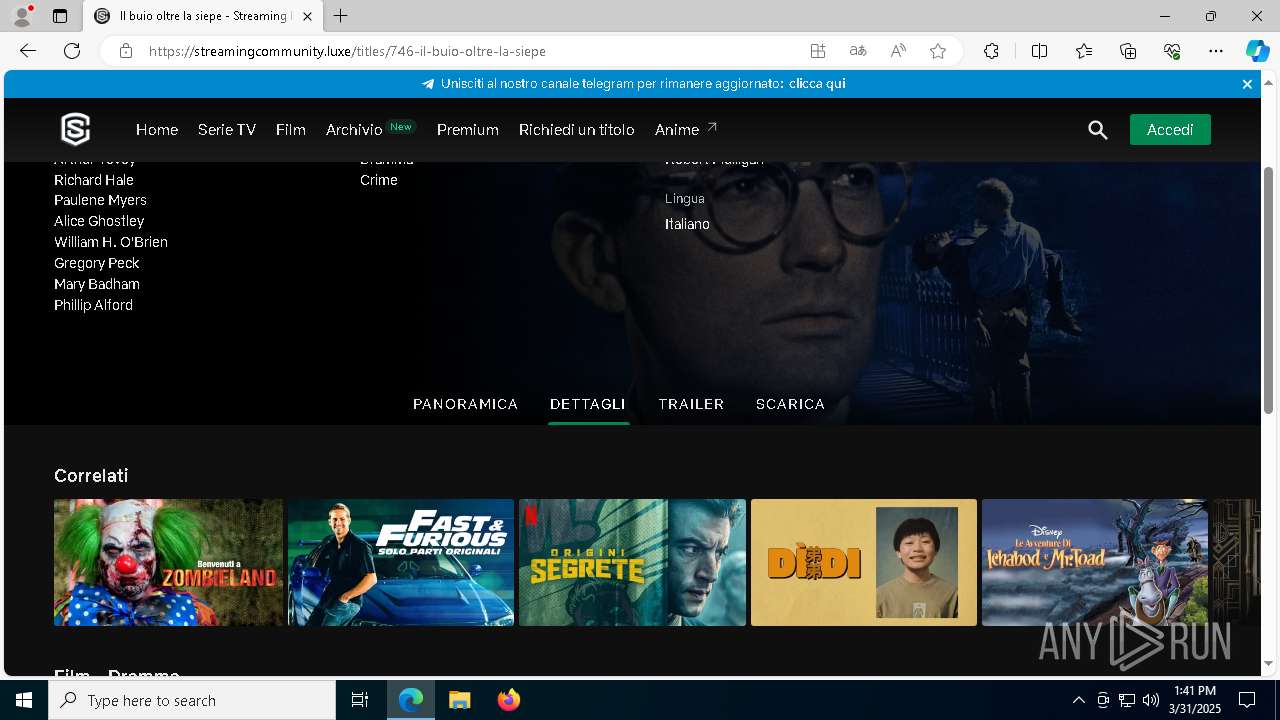Open the taskbar volume icon
Screen dimensions: 1280x720
(x=1150, y=700)
